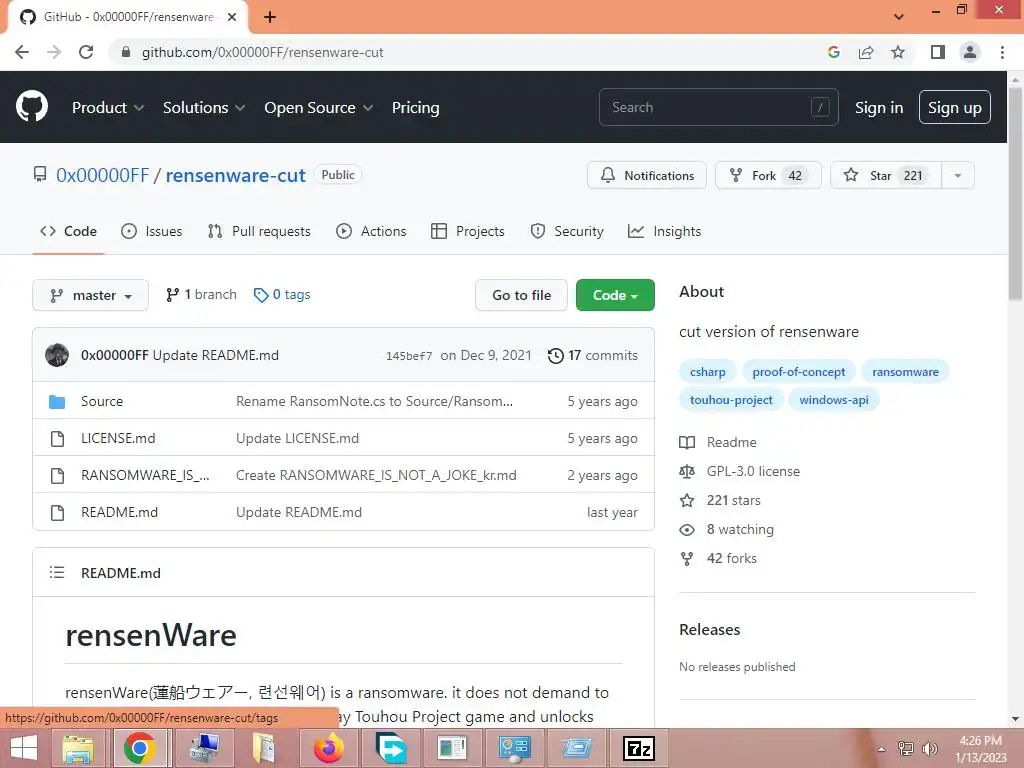Fork the repository
1024x768 pixels.
click(x=768, y=175)
